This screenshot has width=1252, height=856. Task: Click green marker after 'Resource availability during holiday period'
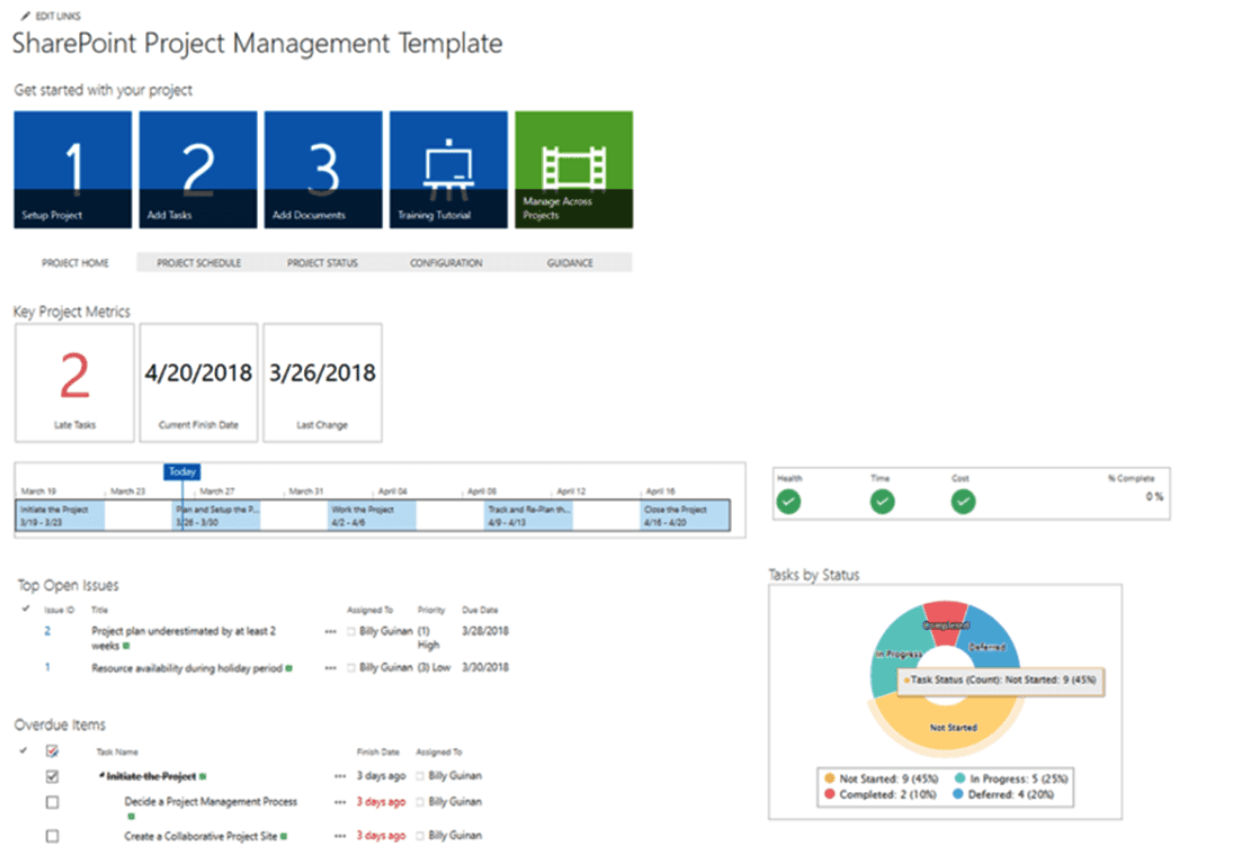pos(289,668)
